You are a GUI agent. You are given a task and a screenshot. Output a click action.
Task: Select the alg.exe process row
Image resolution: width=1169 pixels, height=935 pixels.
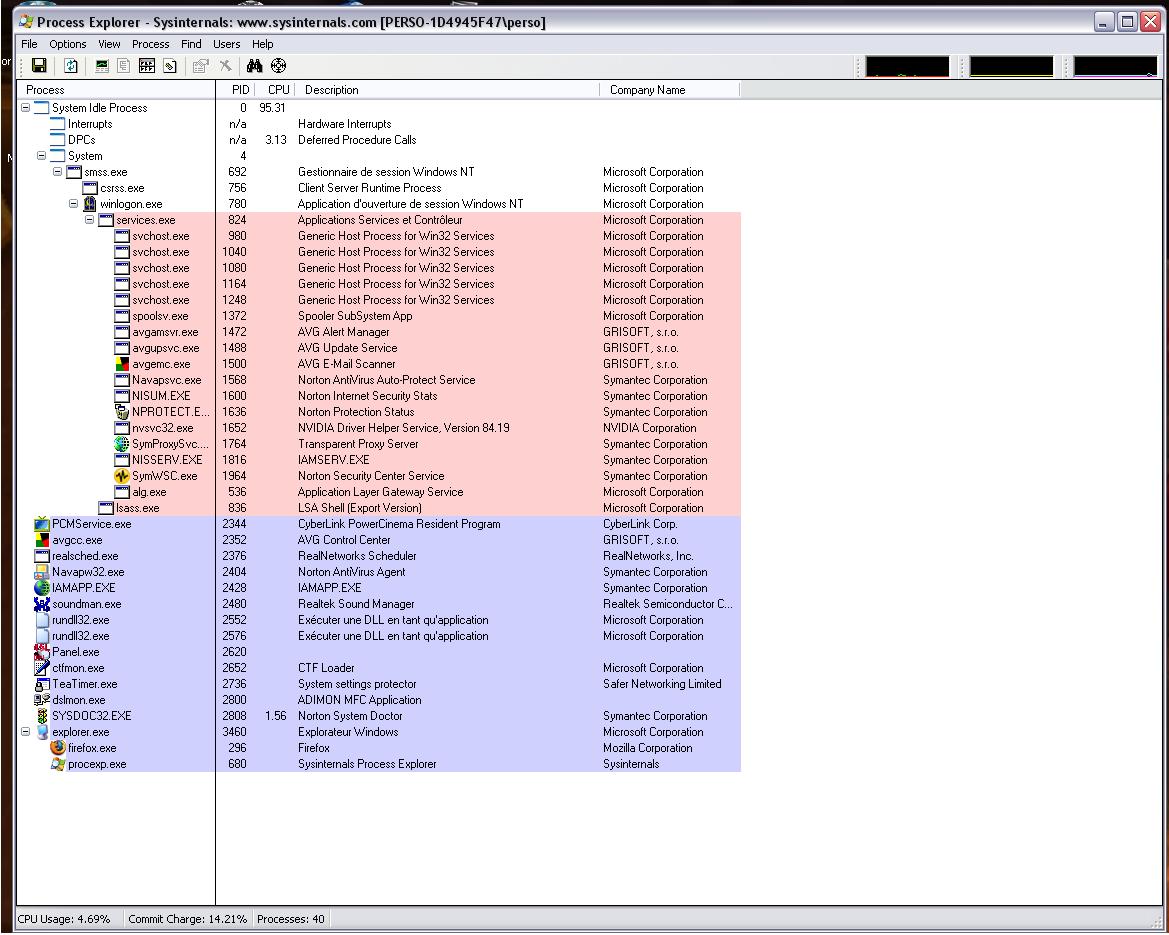pos(379,492)
